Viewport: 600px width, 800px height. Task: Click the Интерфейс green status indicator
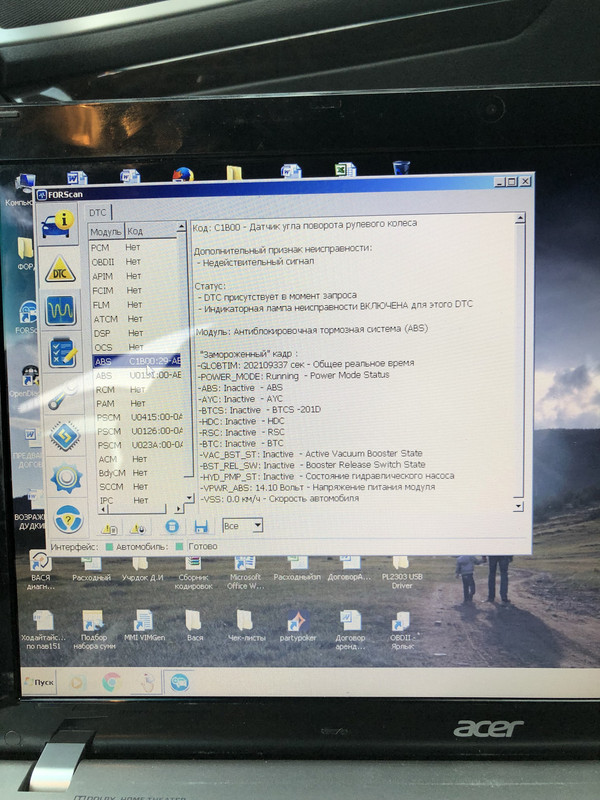pos(109,547)
